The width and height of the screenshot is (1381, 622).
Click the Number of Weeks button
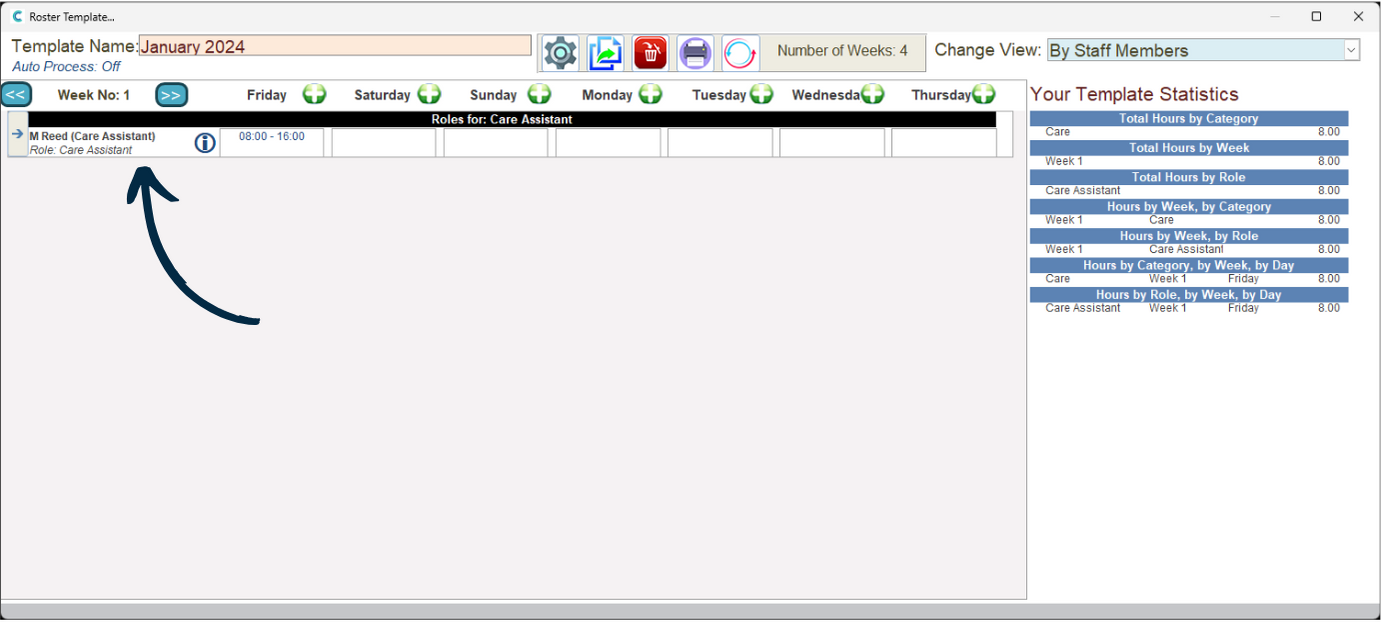click(842, 51)
